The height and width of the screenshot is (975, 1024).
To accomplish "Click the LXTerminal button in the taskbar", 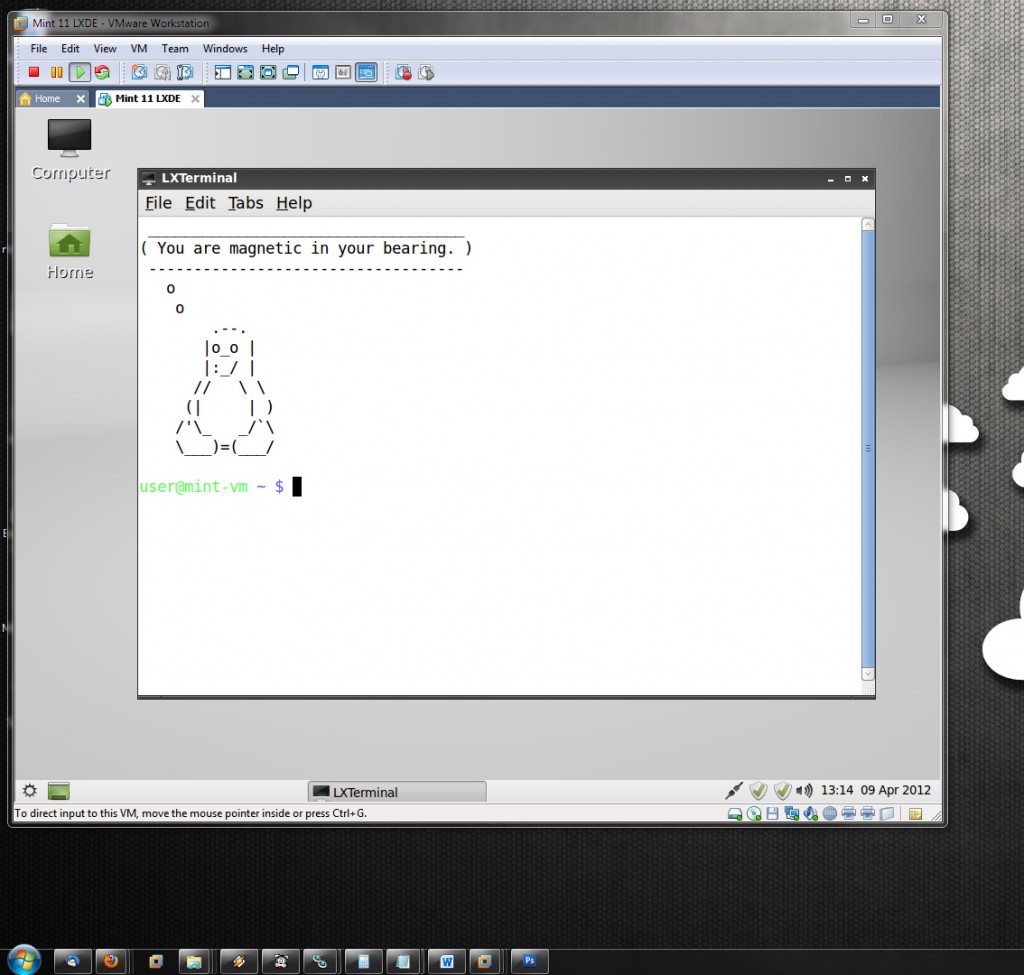I will pos(397,792).
